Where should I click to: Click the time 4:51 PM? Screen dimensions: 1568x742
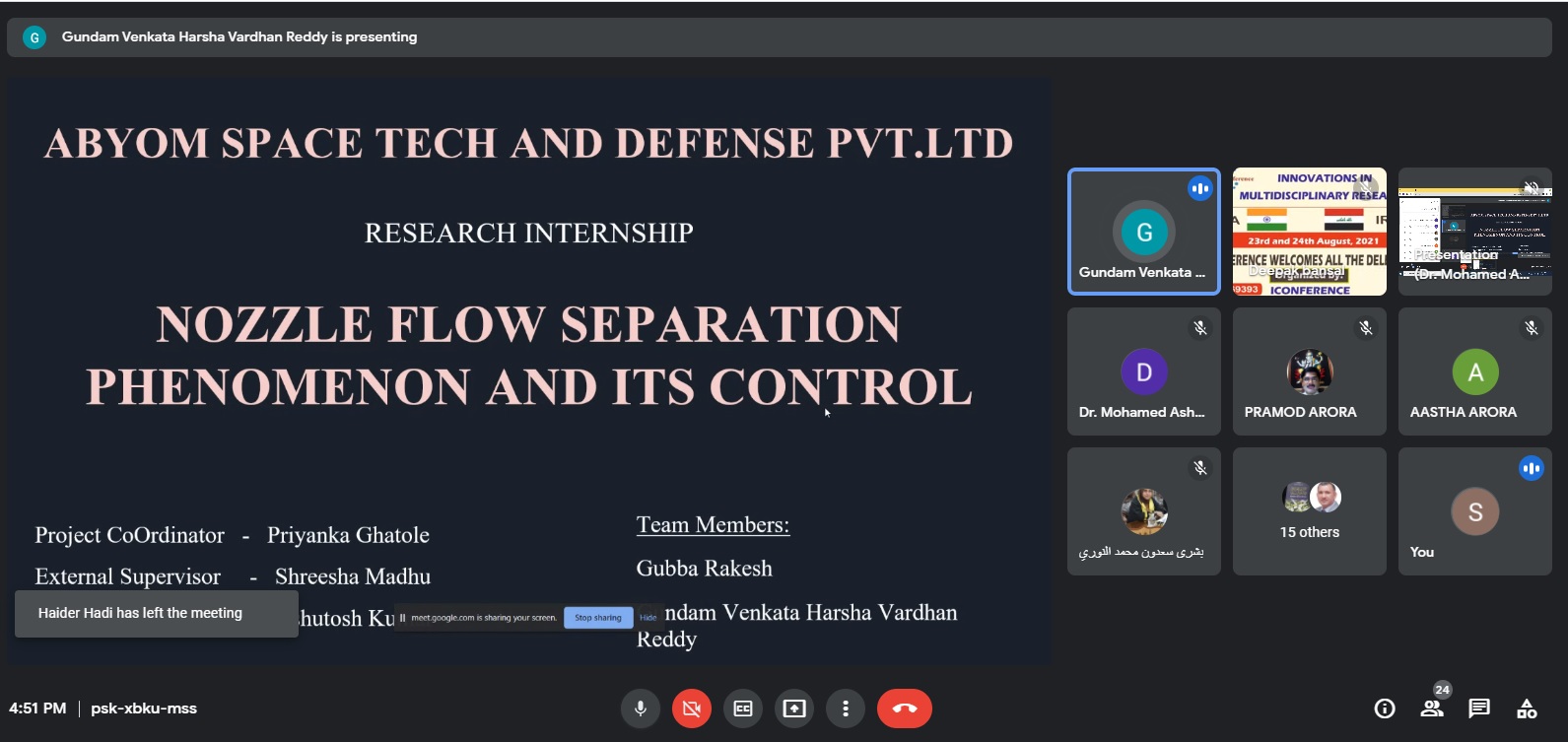pos(37,708)
